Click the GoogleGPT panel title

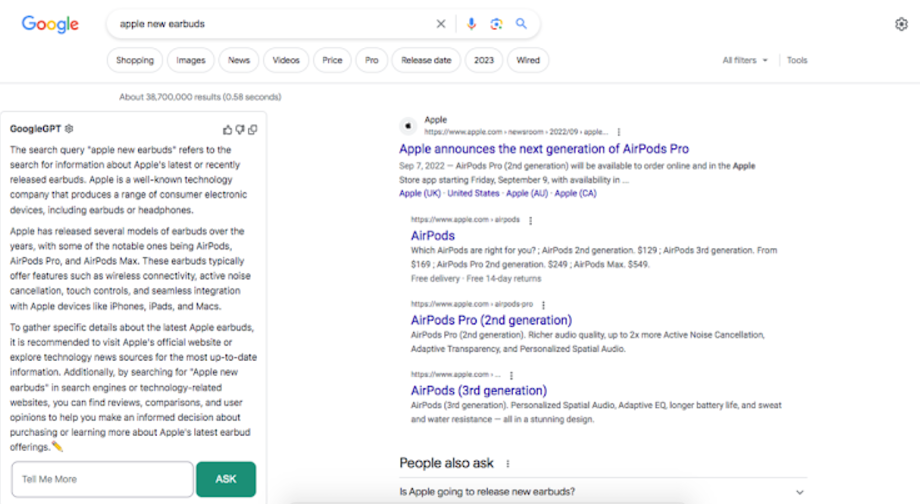(35, 128)
